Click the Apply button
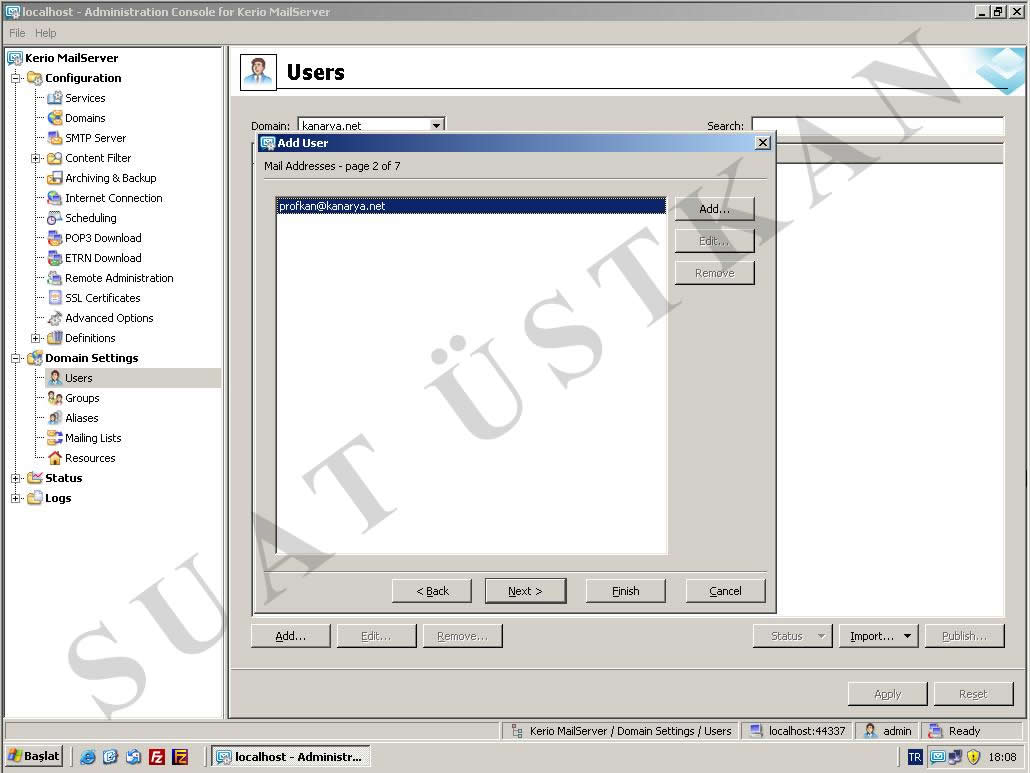Viewport: 1030px width, 773px height. pos(888,694)
